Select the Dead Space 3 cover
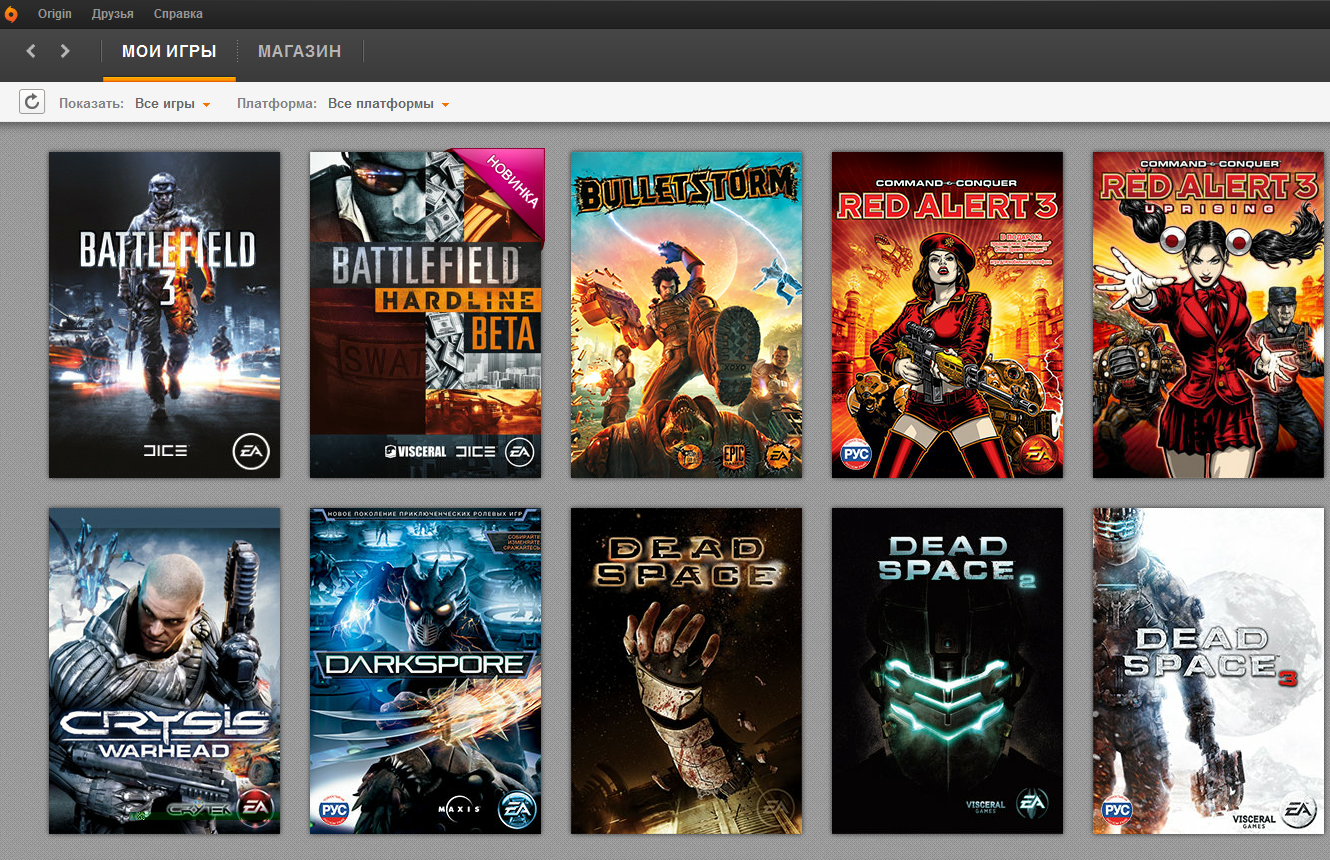The height and width of the screenshot is (860, 1330). click(x=1209, y=671)
